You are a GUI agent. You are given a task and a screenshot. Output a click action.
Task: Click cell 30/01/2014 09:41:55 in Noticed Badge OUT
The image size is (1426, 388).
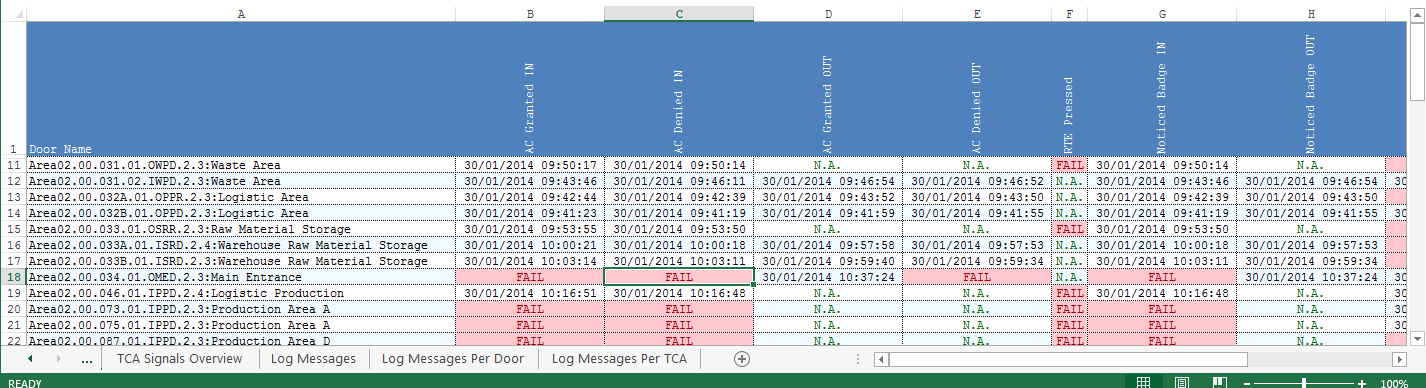pyautogui.click(x=1311, y=213)
